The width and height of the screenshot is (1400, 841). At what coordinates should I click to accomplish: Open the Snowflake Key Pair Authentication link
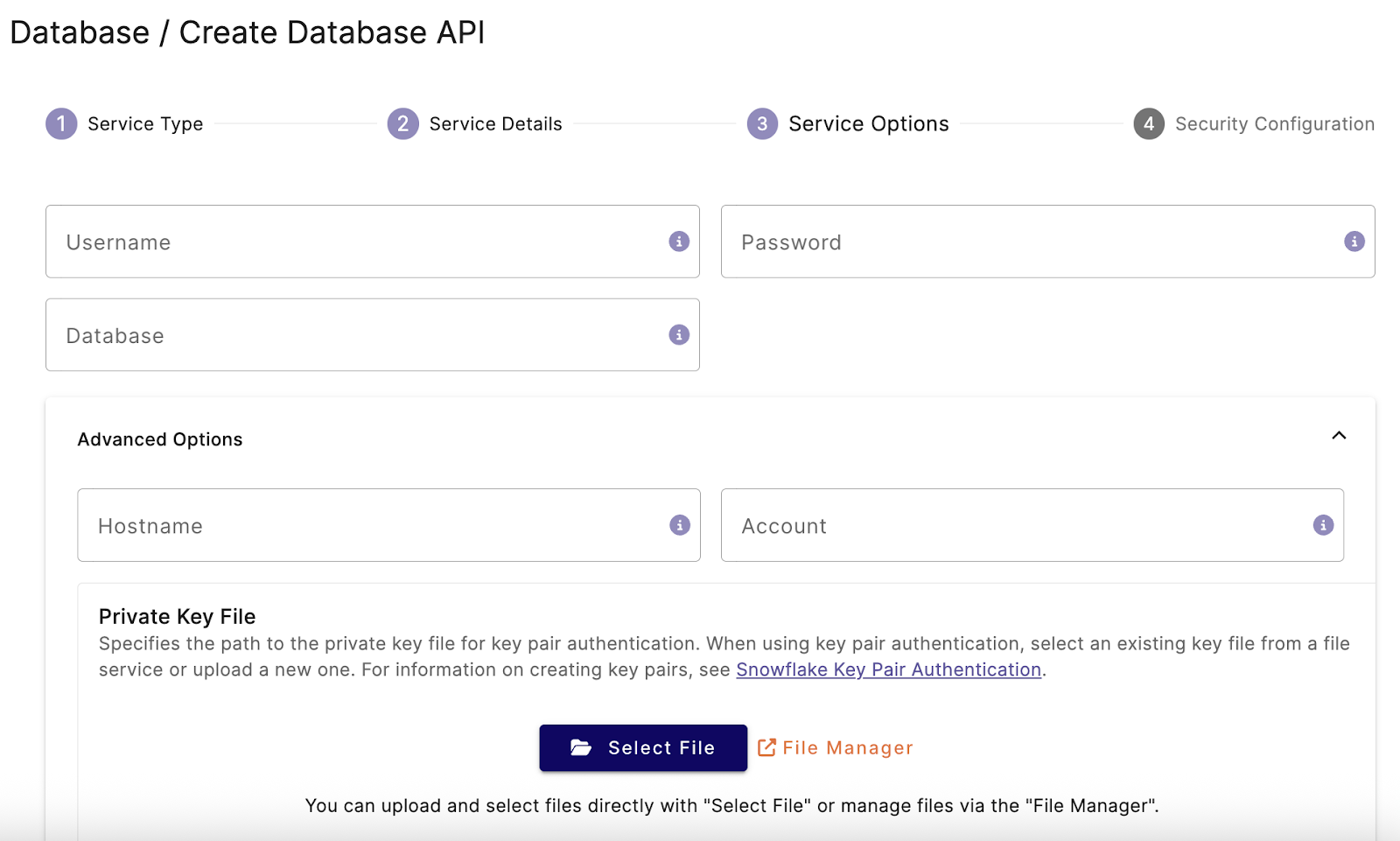[888, 669]
